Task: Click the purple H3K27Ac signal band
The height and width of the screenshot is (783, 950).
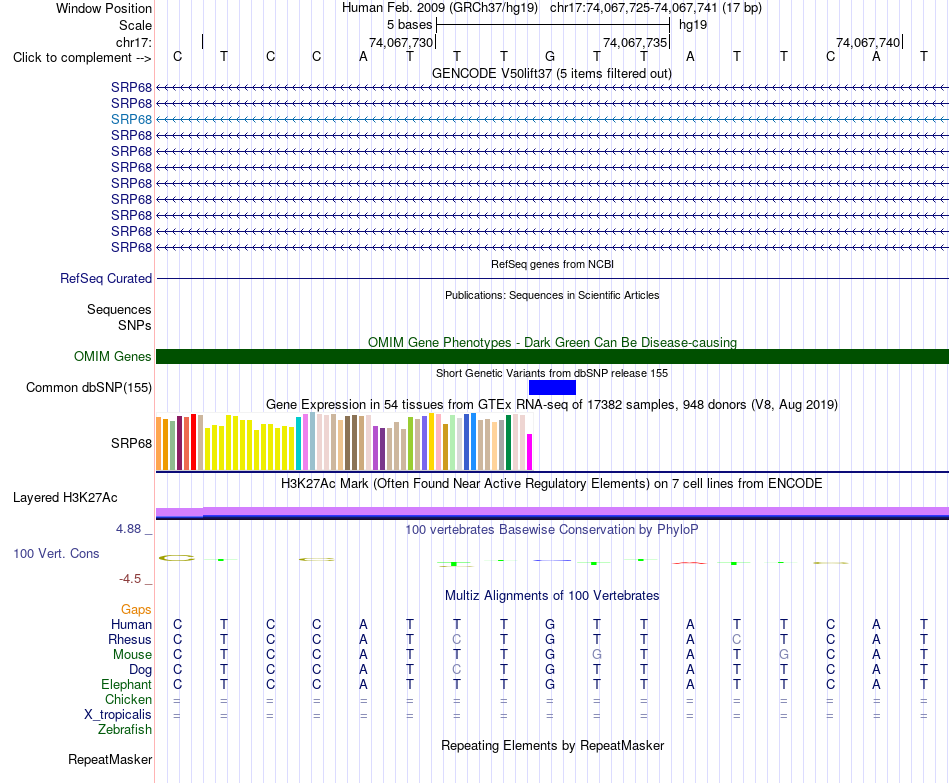Action: pos(552,512)
